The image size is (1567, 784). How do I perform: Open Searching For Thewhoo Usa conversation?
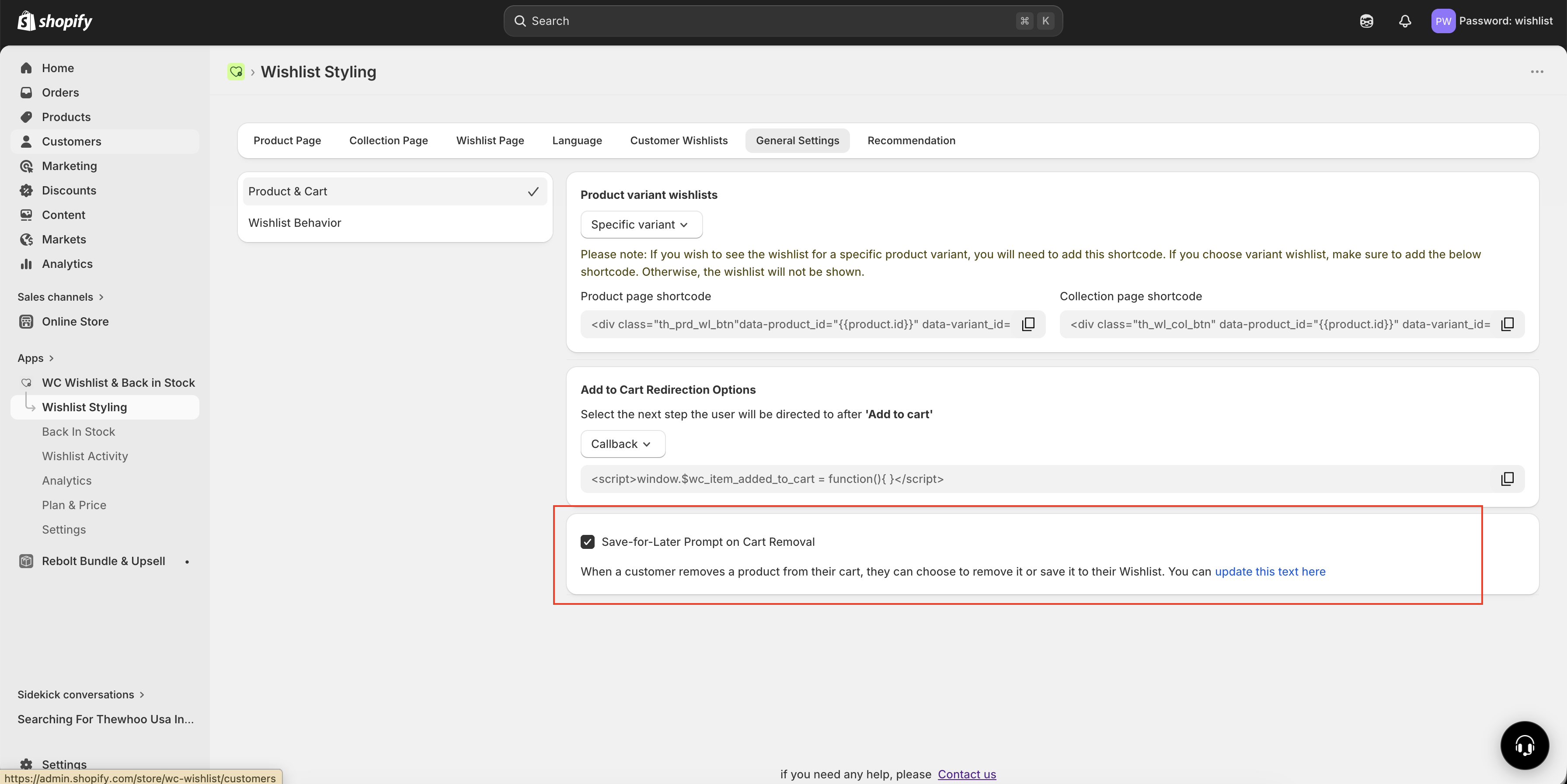(x=105, y=719)
